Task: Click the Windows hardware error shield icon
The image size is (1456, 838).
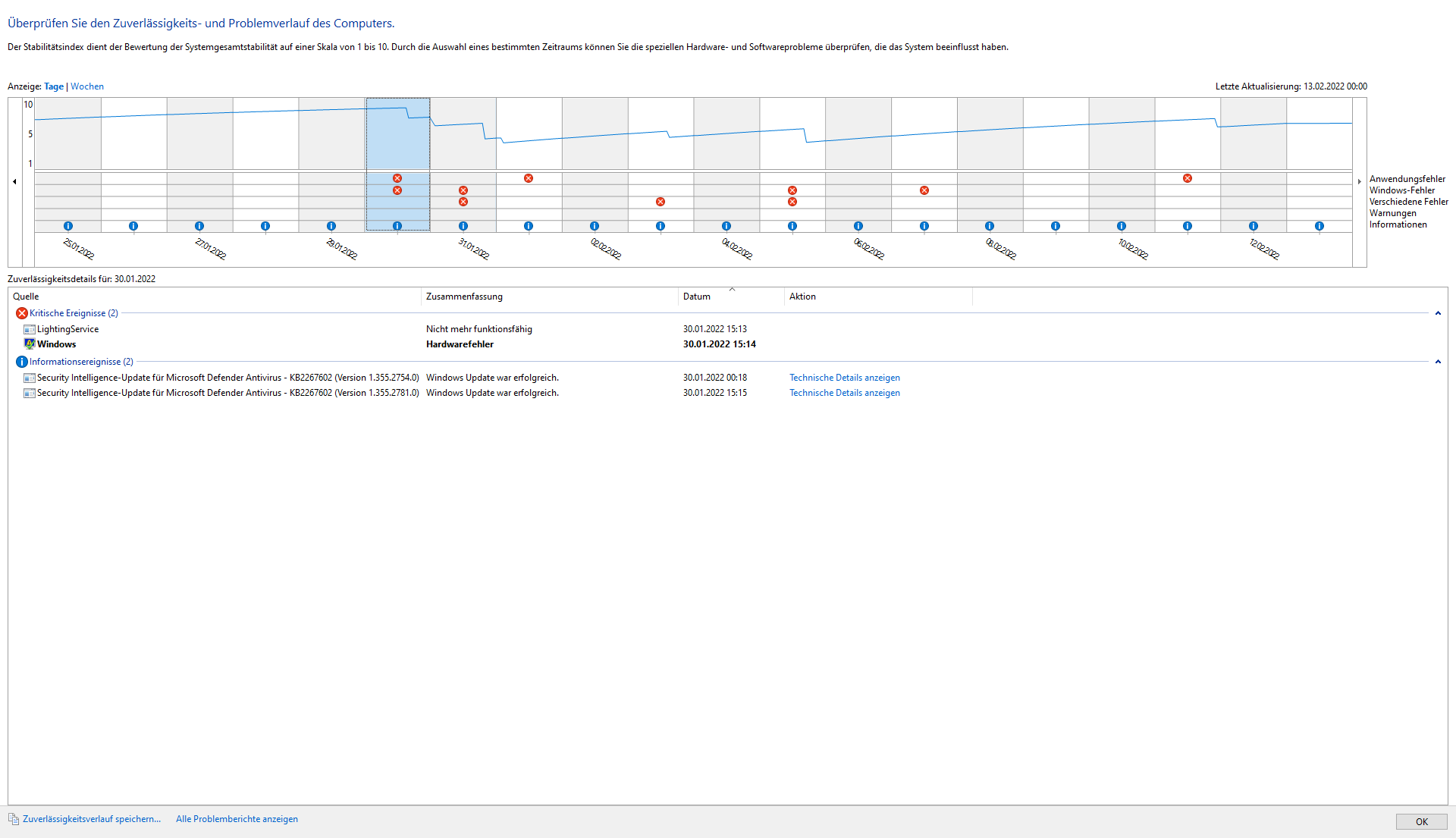Action: pos(29,344)
